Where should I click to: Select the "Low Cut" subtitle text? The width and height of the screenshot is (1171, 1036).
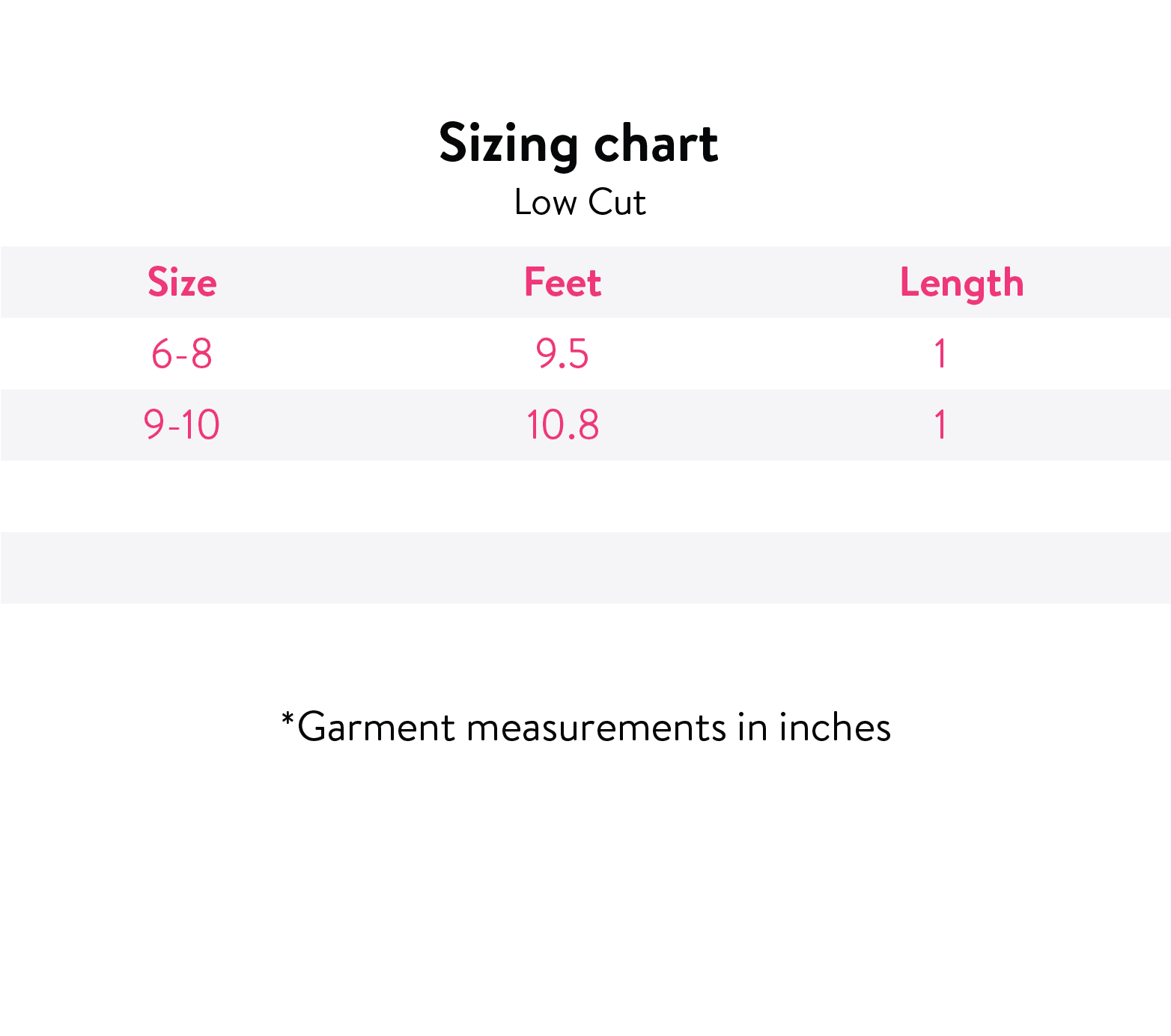580,202
